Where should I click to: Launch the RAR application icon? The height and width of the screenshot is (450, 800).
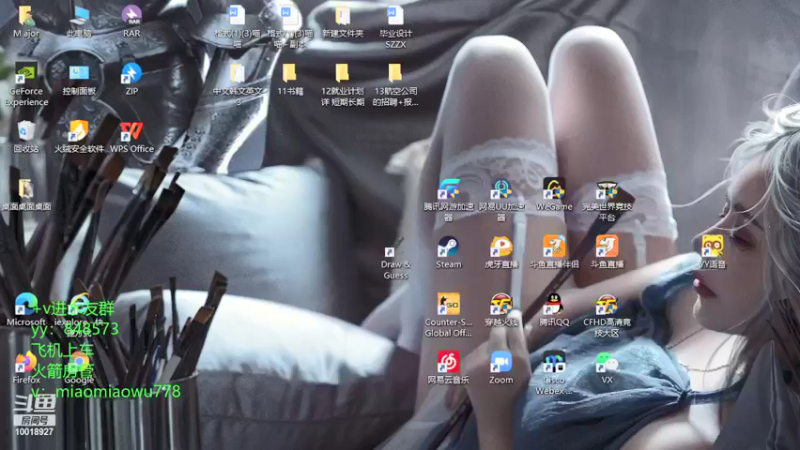point(132,21)
